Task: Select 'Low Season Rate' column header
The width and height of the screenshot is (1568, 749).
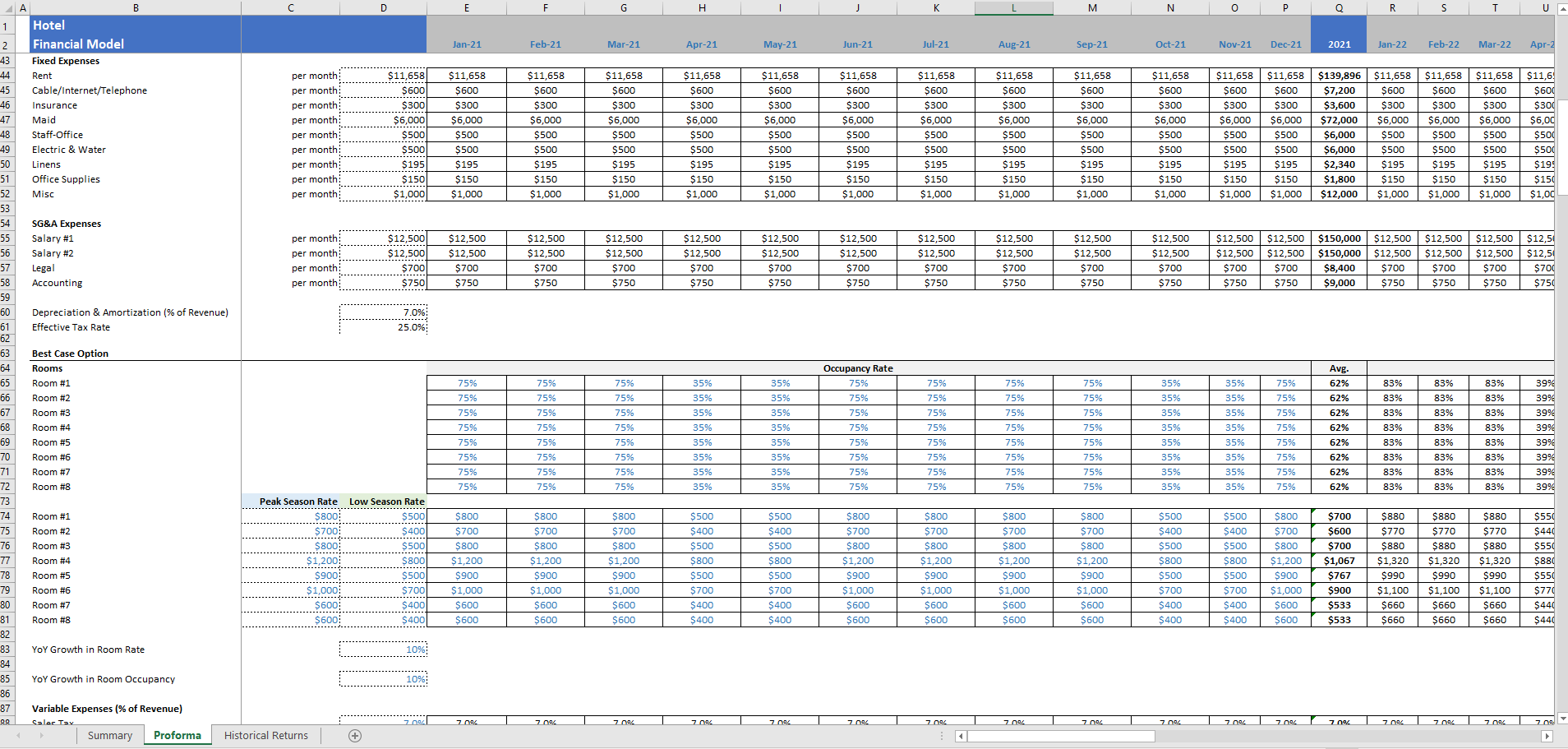Action: tap(383, 502)
